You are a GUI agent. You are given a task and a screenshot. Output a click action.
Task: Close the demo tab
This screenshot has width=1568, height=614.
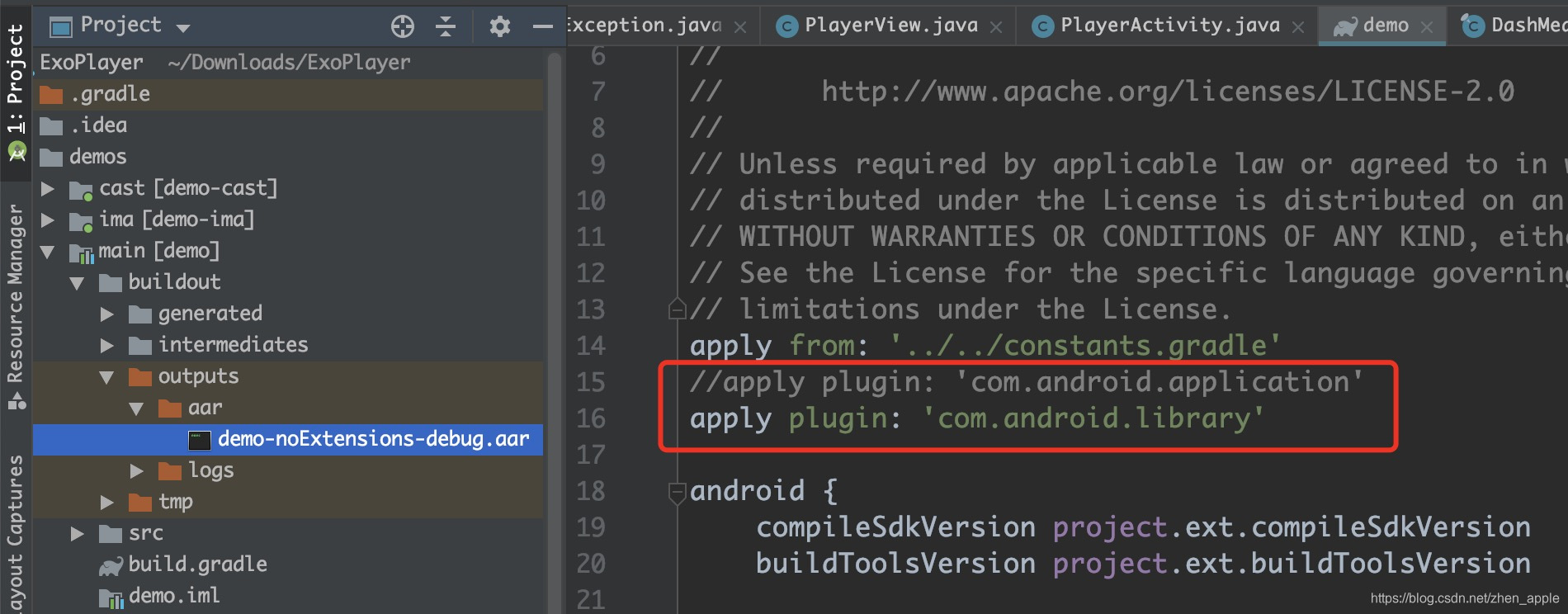coord(1427,27)
